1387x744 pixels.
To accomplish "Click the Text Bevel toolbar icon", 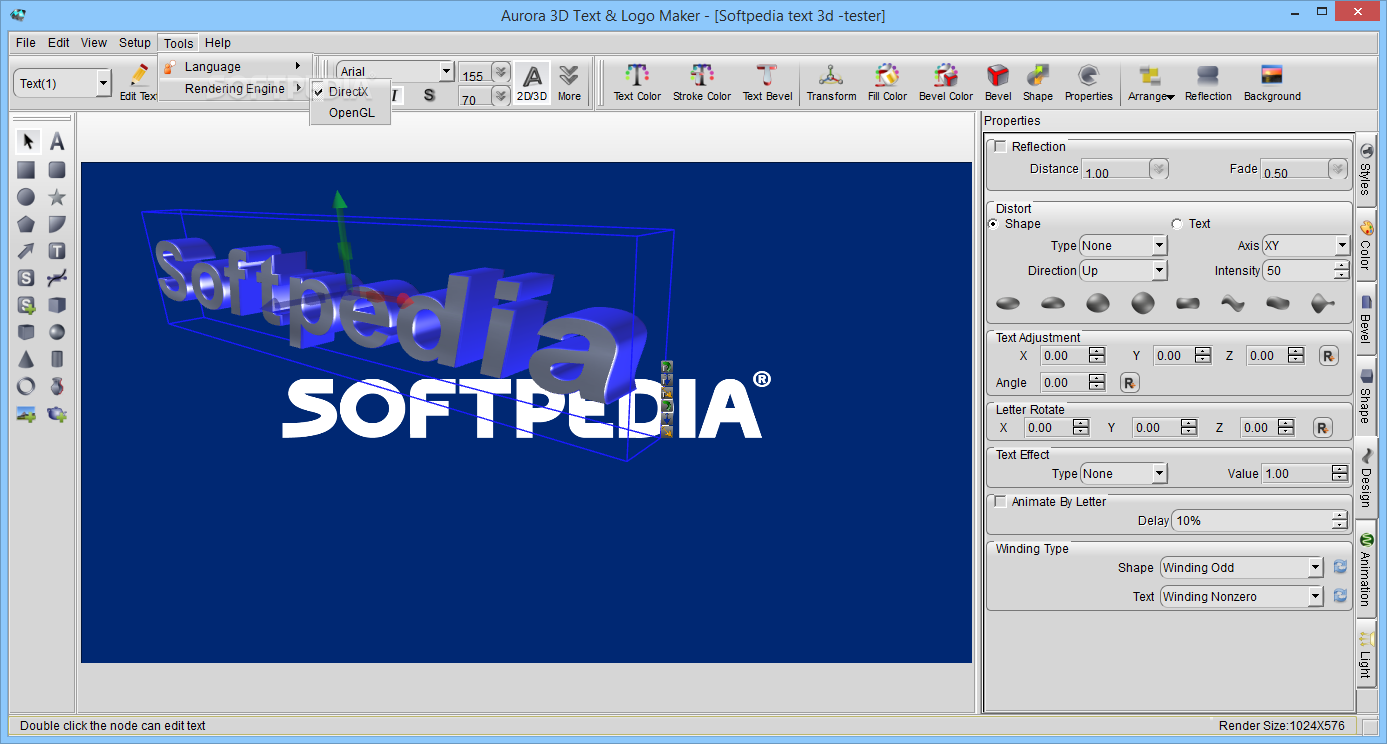I will click(x=767, y=82).
